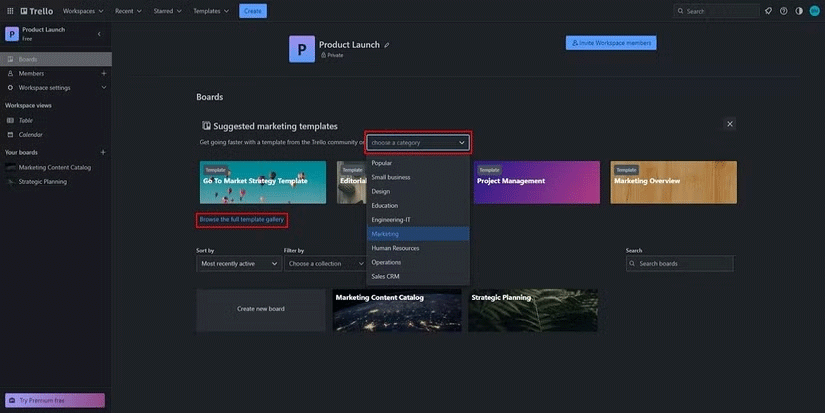Add a new board with plus icon

click(x=103, y=152)
